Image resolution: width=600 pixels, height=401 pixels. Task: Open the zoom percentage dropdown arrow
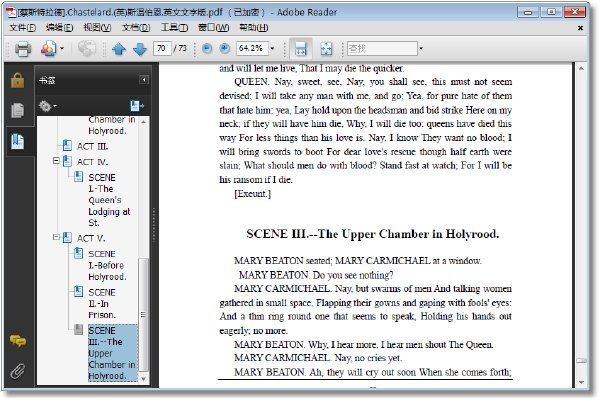coord(272,49)
